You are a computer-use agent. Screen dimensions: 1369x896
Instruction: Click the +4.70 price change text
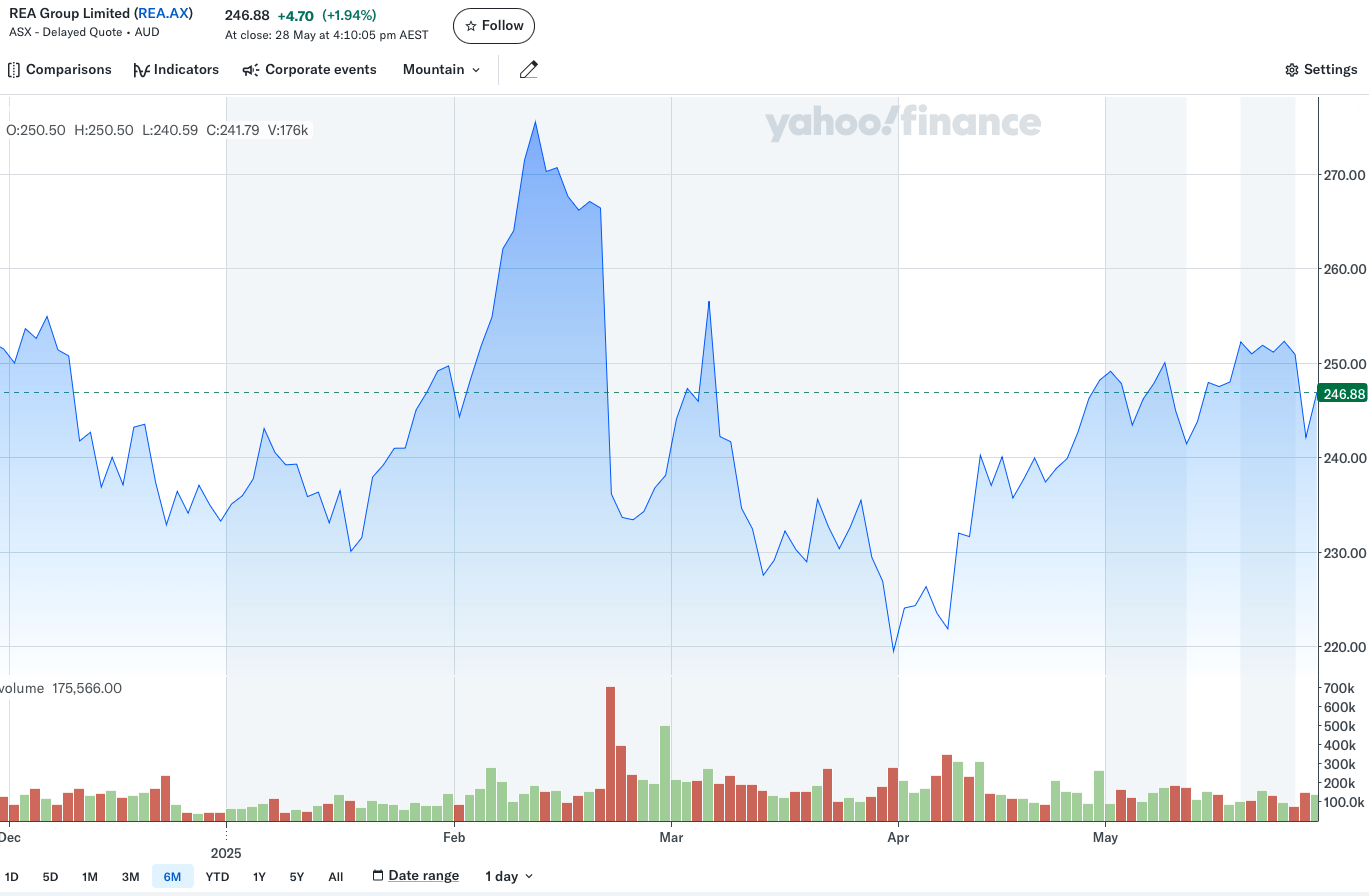(295, 16)
